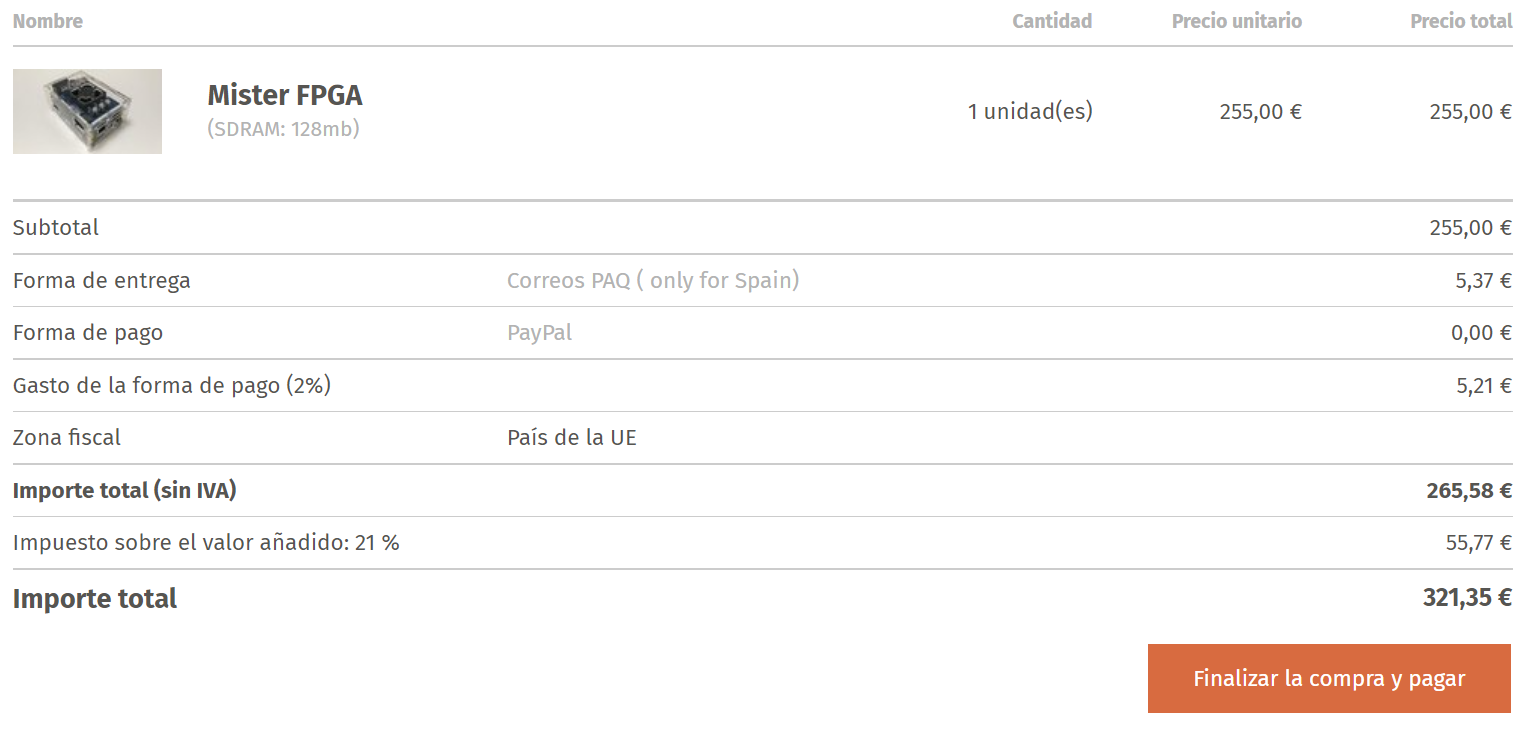The width and height of the screenshot is (1540, 745).
Task: Click the 1 unidad(es) quantity text
Action: pos(1030,111)
